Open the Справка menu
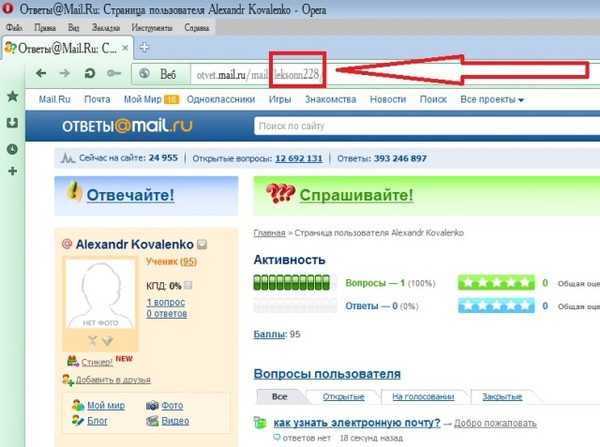Viewport: 600px width, 447px height. click(x=197, y=28)
